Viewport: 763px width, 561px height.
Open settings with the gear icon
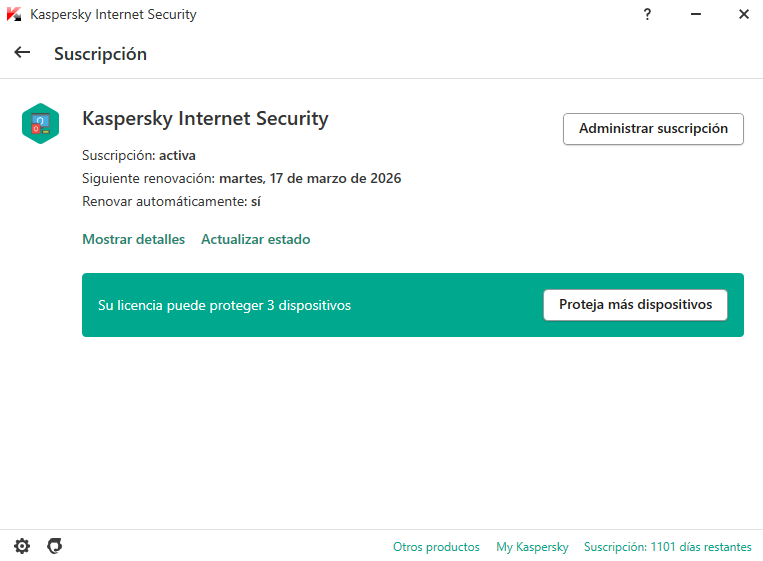pyautogui.click(x=21, y=546)
